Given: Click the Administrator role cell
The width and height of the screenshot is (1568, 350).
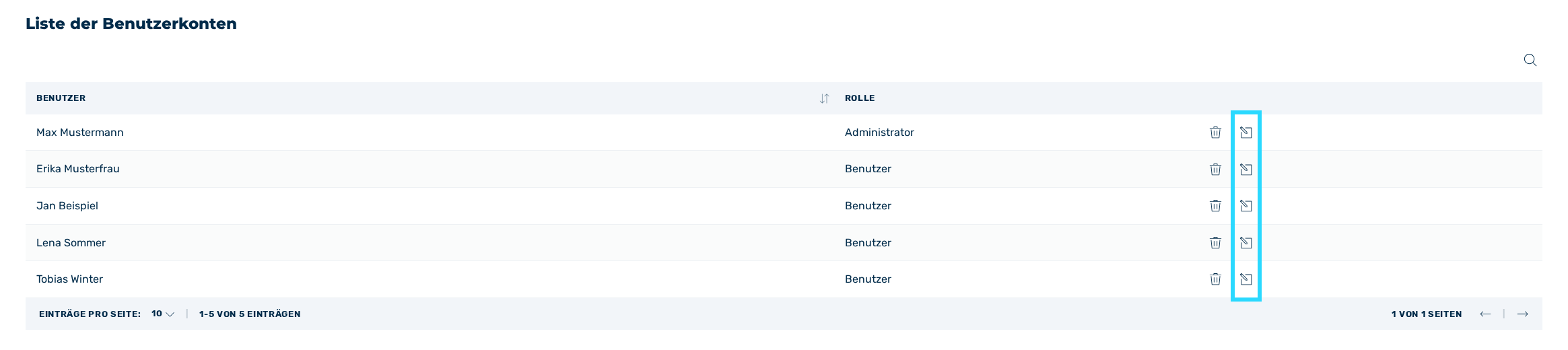Looking at the screenshot, I should click(x=879, y=133).
